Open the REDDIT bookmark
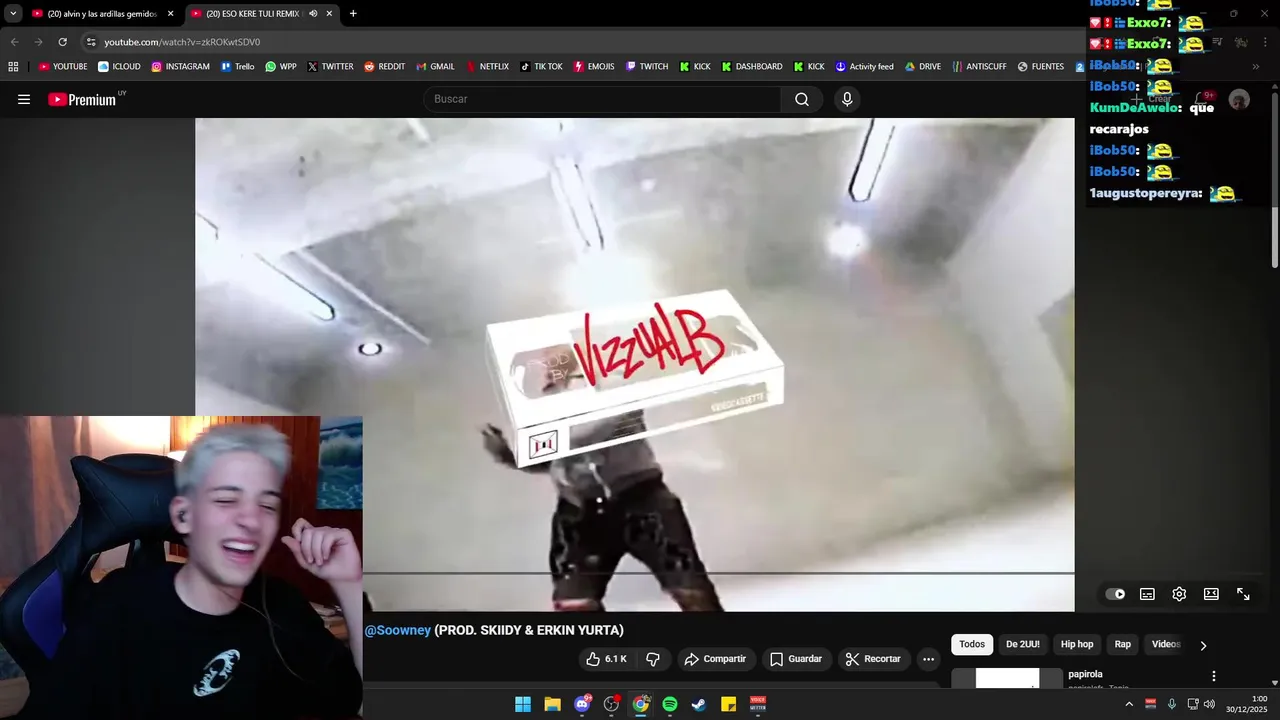Screen dimensions: 1280x720 (385, 67)
